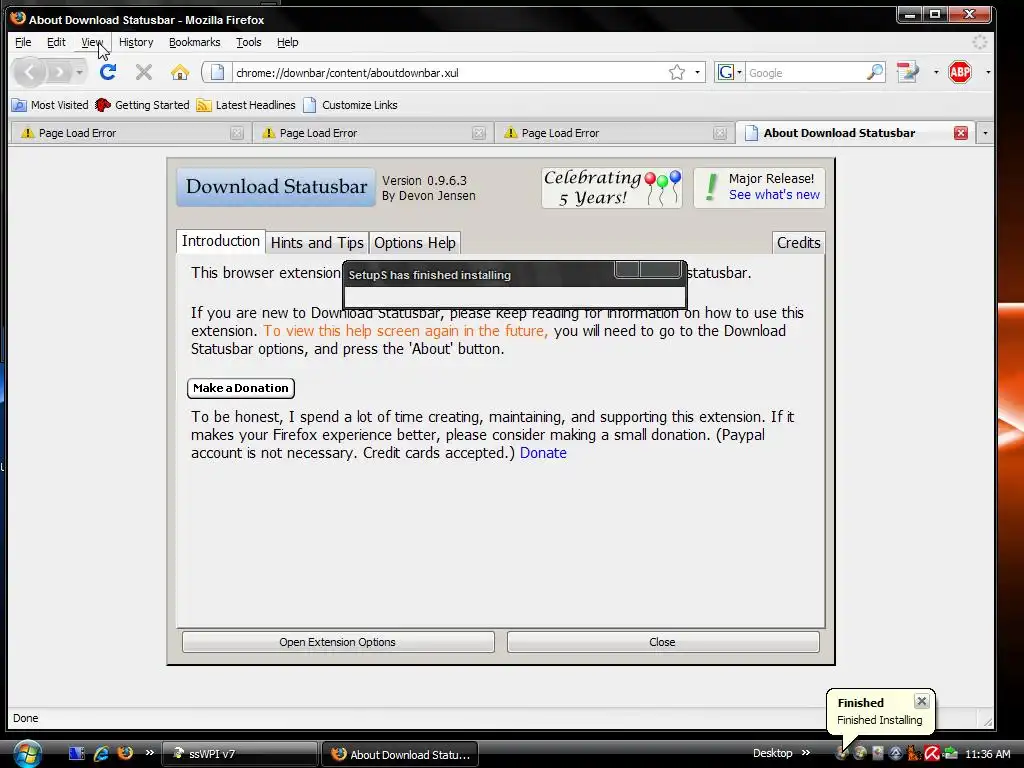Close the second Page Load Error tab
This screenshot has height=768, width=1024.
[x=479, y=133]
